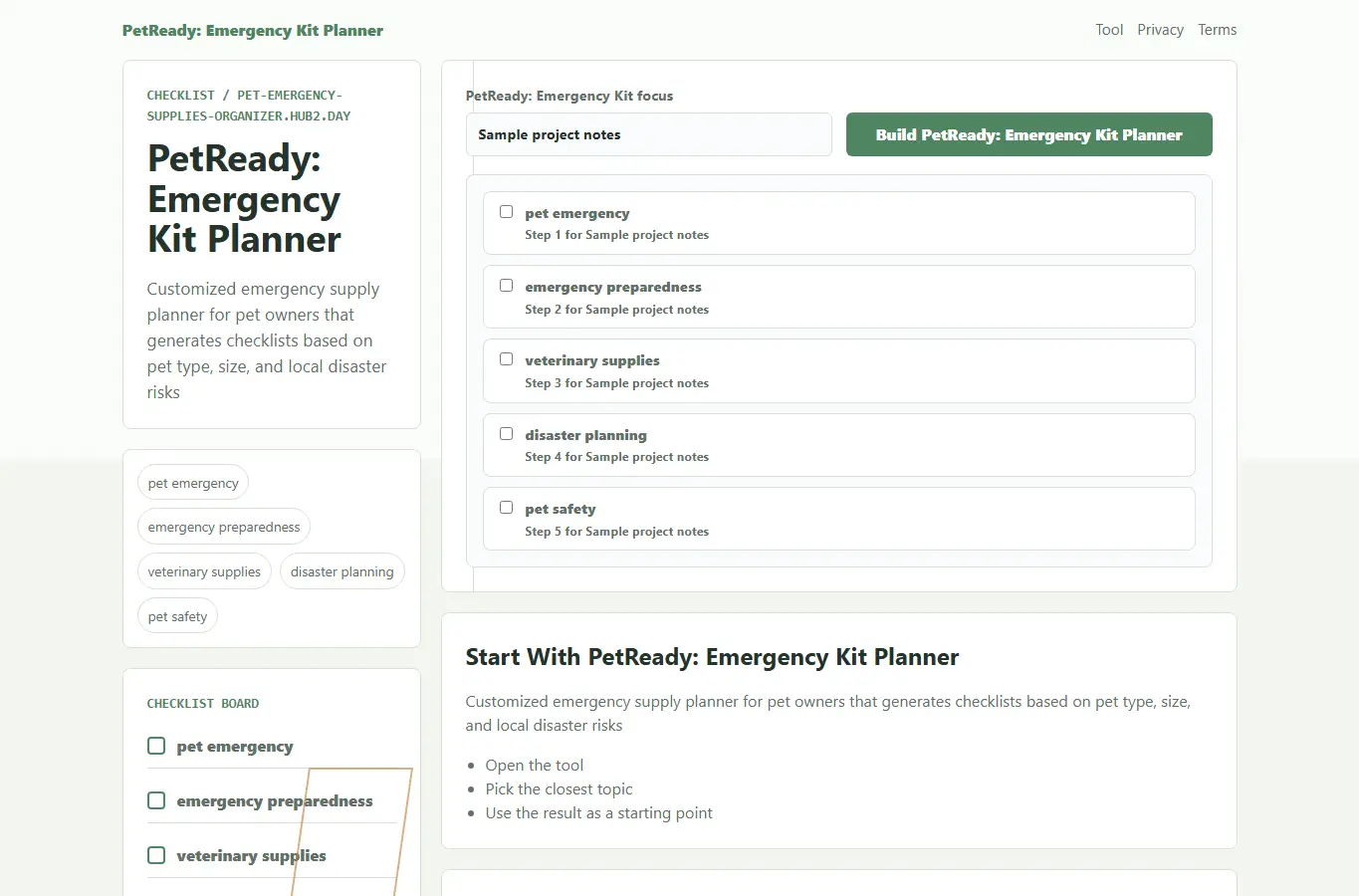The height and width of the screenshot is (896, 1359).
Task: Click 'Step 5 for Sample project notes' text
Action: (616, 532)
